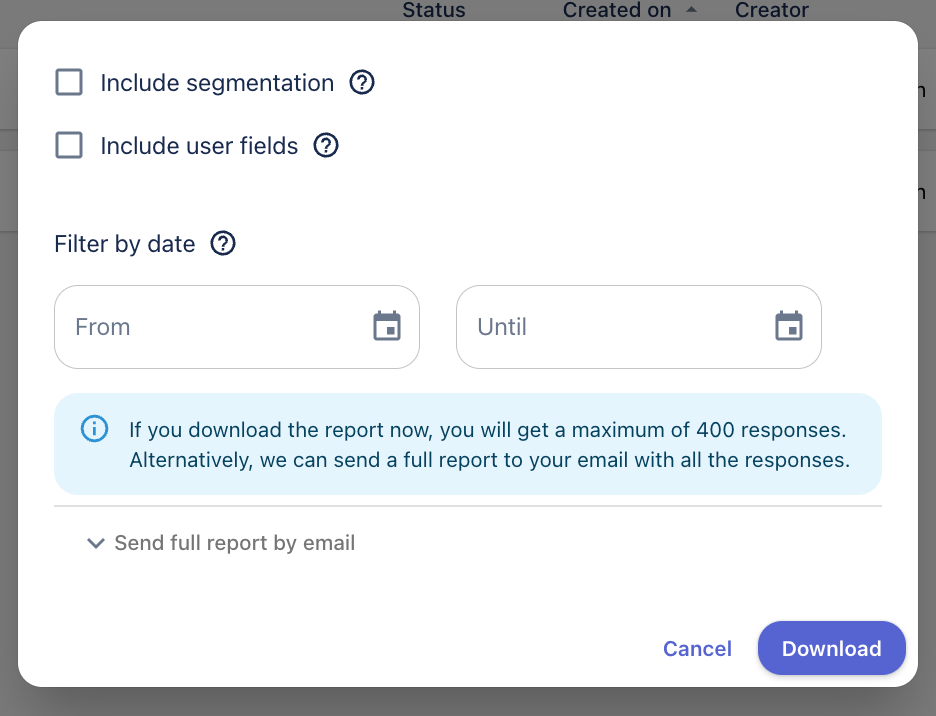Screen dimensions: 936x716
Task: Click the Download button
Action: 831,648
